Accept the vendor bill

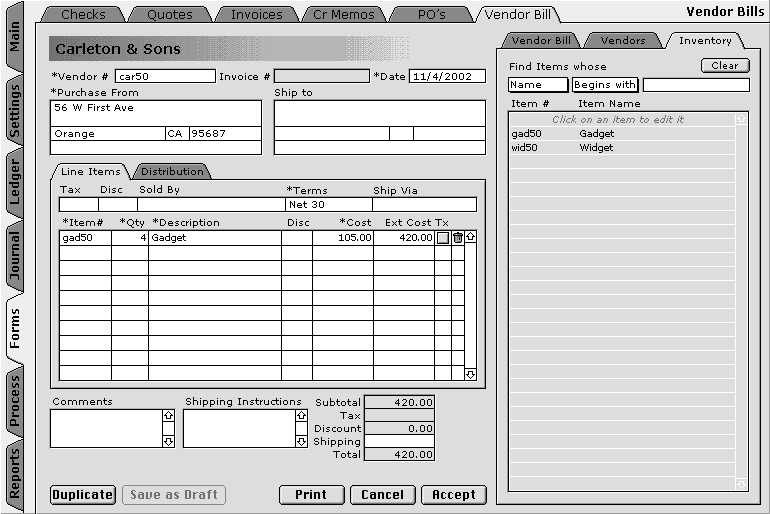454,495
